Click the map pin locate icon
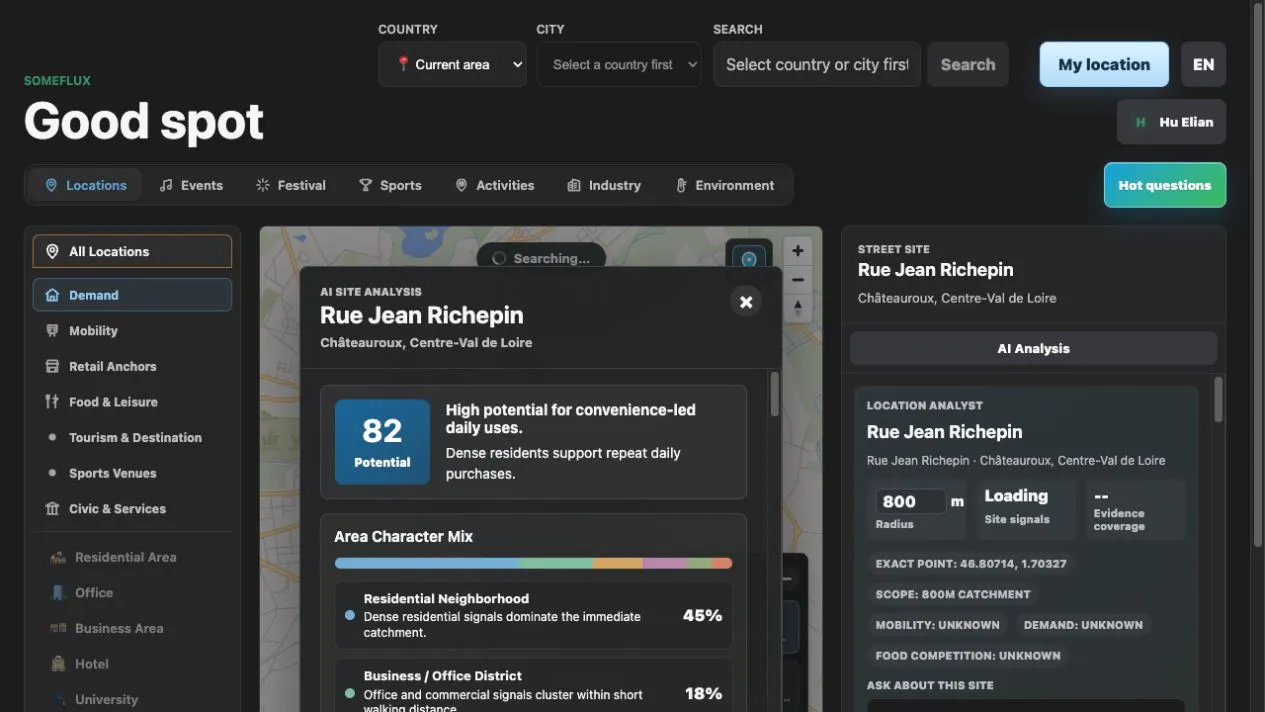 [x=748, y=259]
